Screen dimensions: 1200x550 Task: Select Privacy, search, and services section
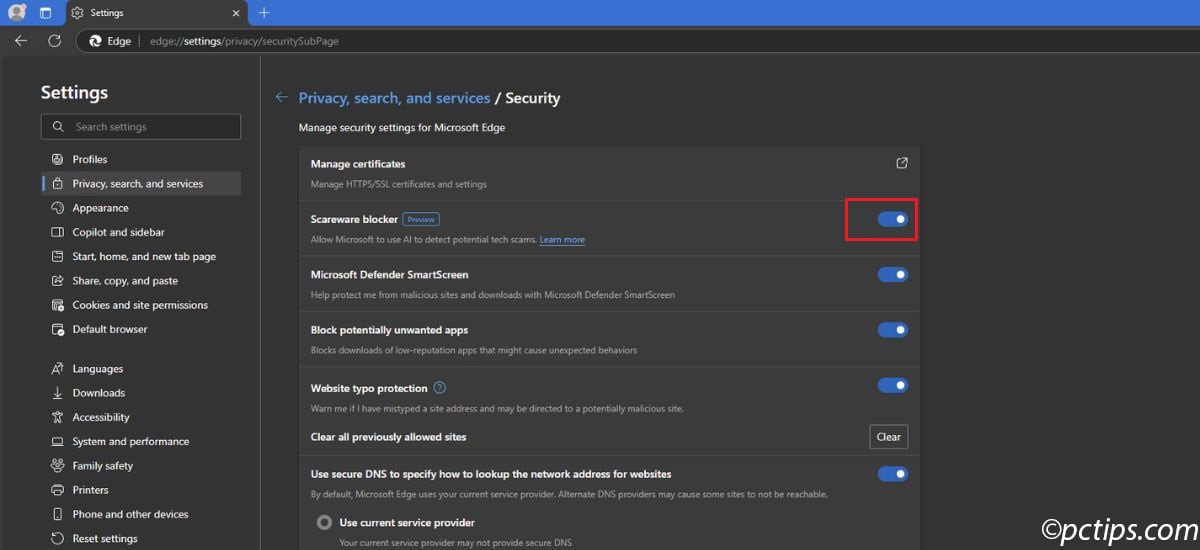click(141, 184)
